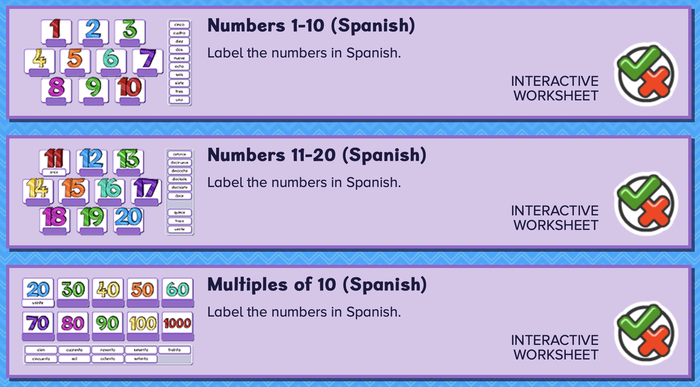Image resolution: width=700 pixels, height=387 pixels.
Task: Click the red 1000 card
Action: tap(177, 326)
